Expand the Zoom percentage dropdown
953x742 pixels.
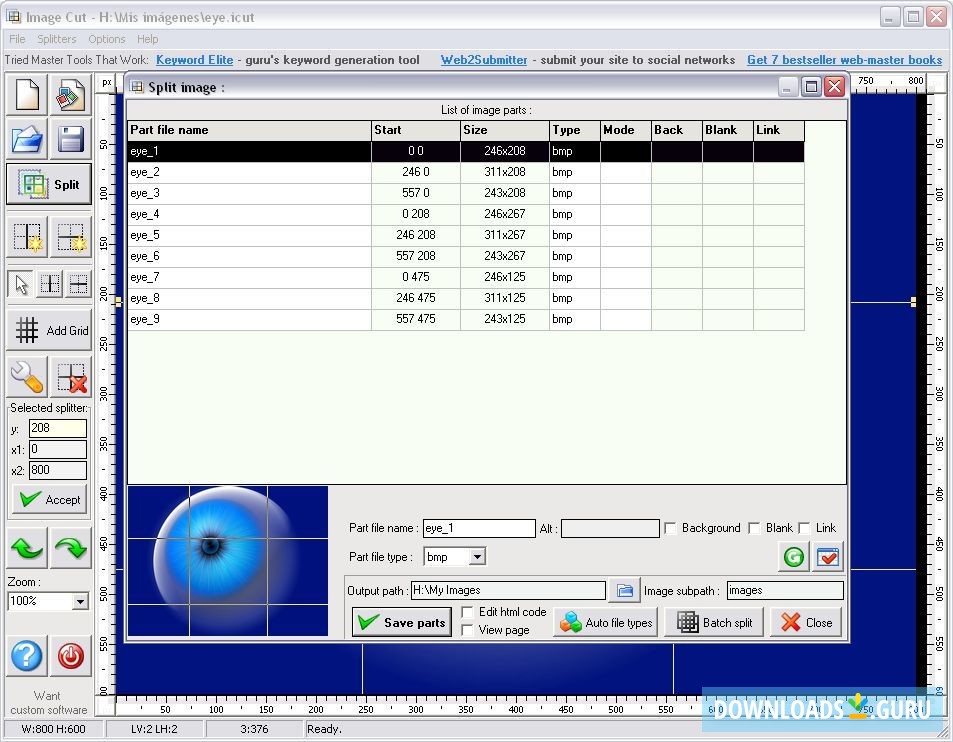[x=80, y=601]
